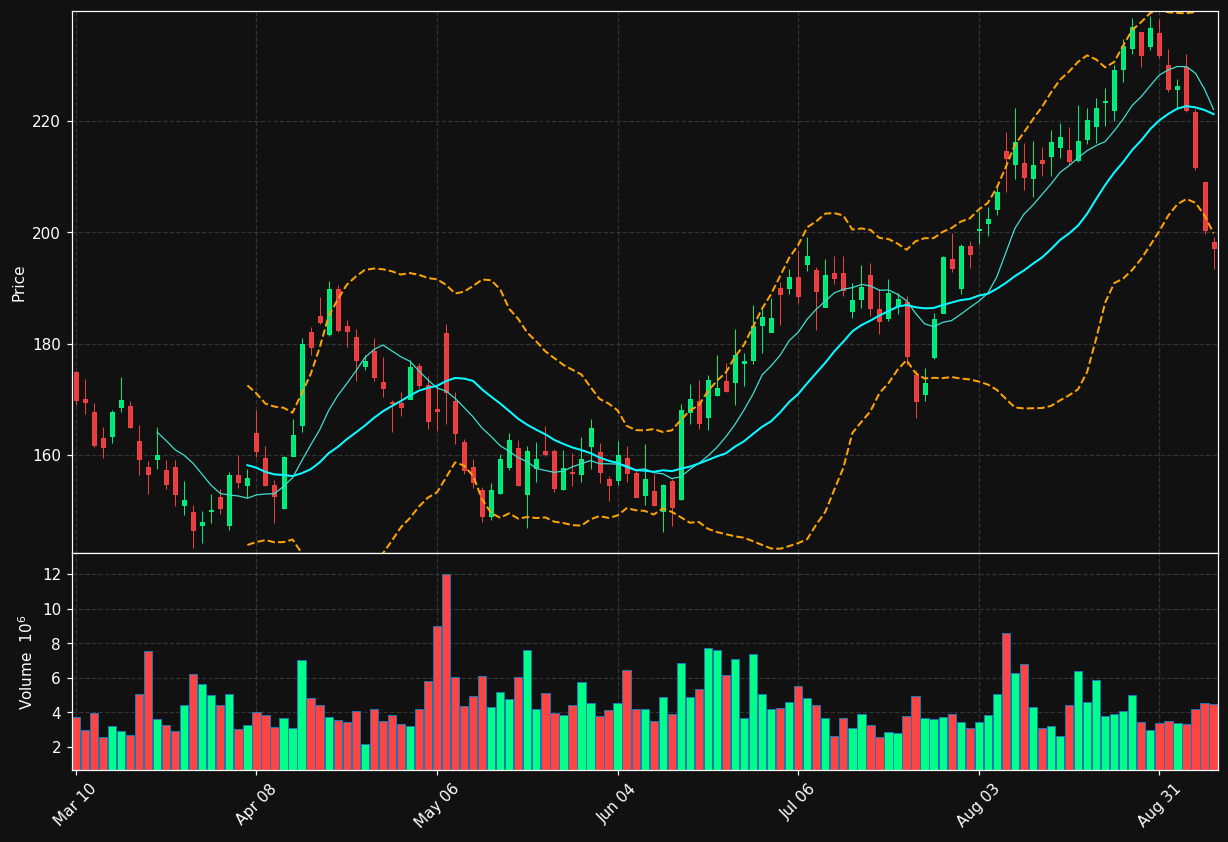
Task: Click the 10 volume tick label
Action: (51, 610)
